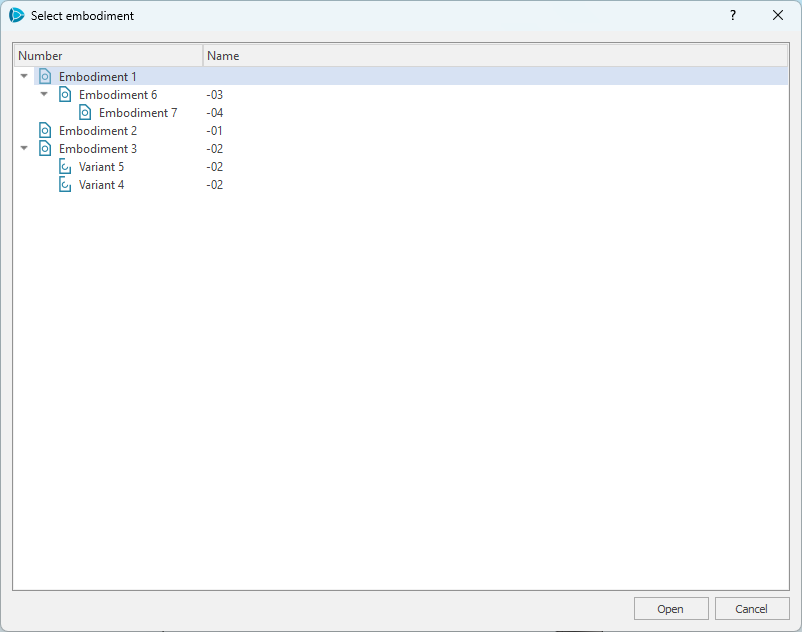Image resolution: width=802 pixels, height=632 pixels.
Task: Collapse the Embodiment 6 tree node
Action: (44, 95)
